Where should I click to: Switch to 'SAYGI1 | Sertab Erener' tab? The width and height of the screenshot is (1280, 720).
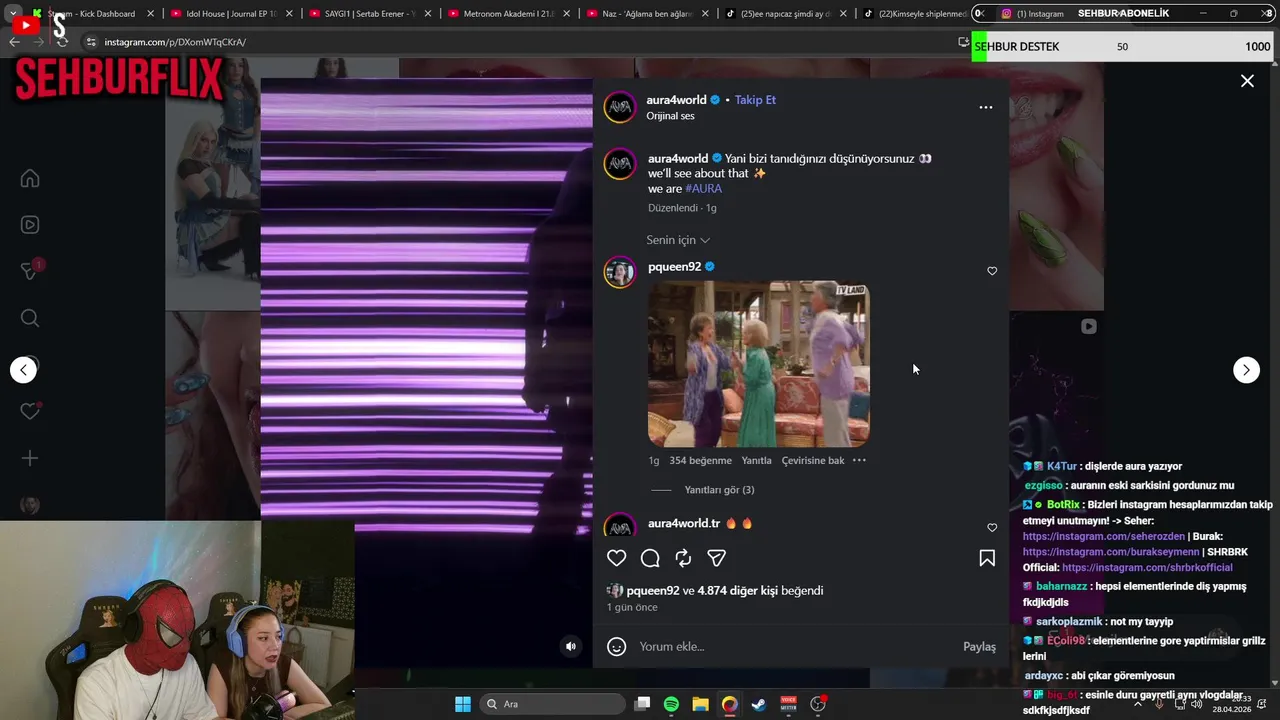(369, 14)
